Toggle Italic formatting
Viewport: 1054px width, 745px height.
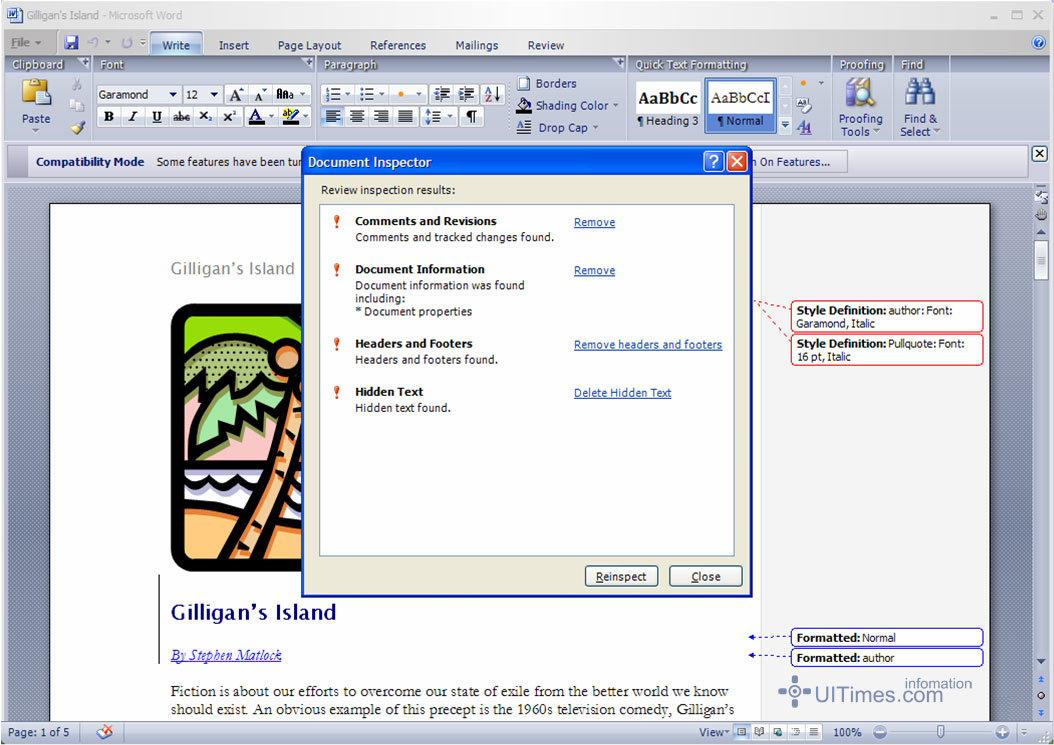(132, 117)
